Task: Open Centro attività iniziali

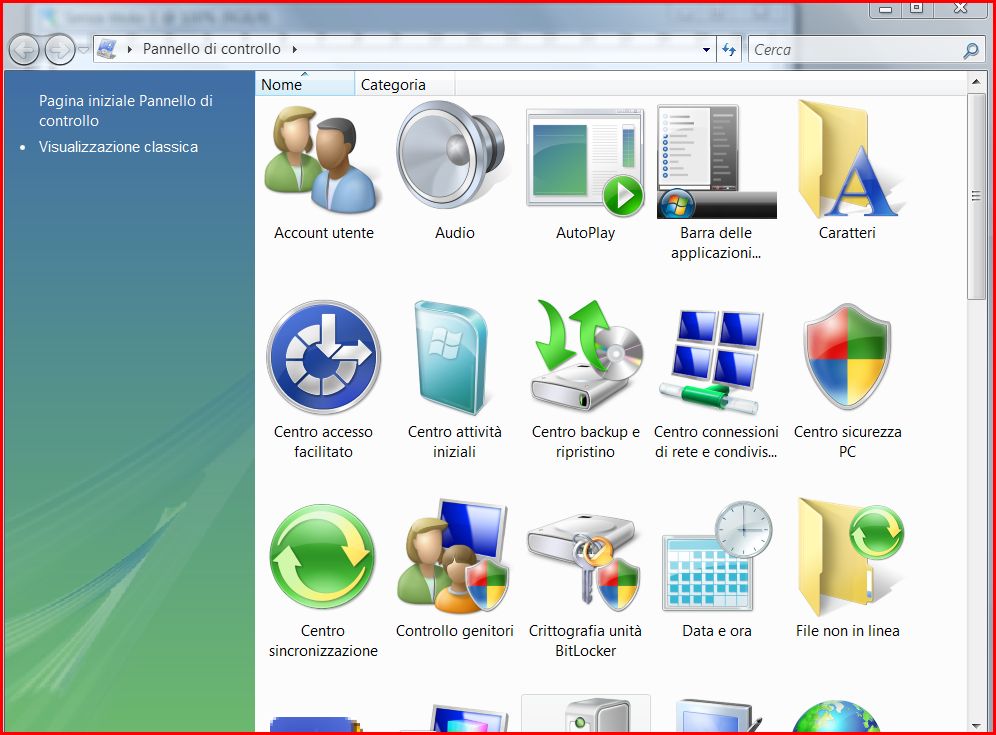Action: point(454,381)
